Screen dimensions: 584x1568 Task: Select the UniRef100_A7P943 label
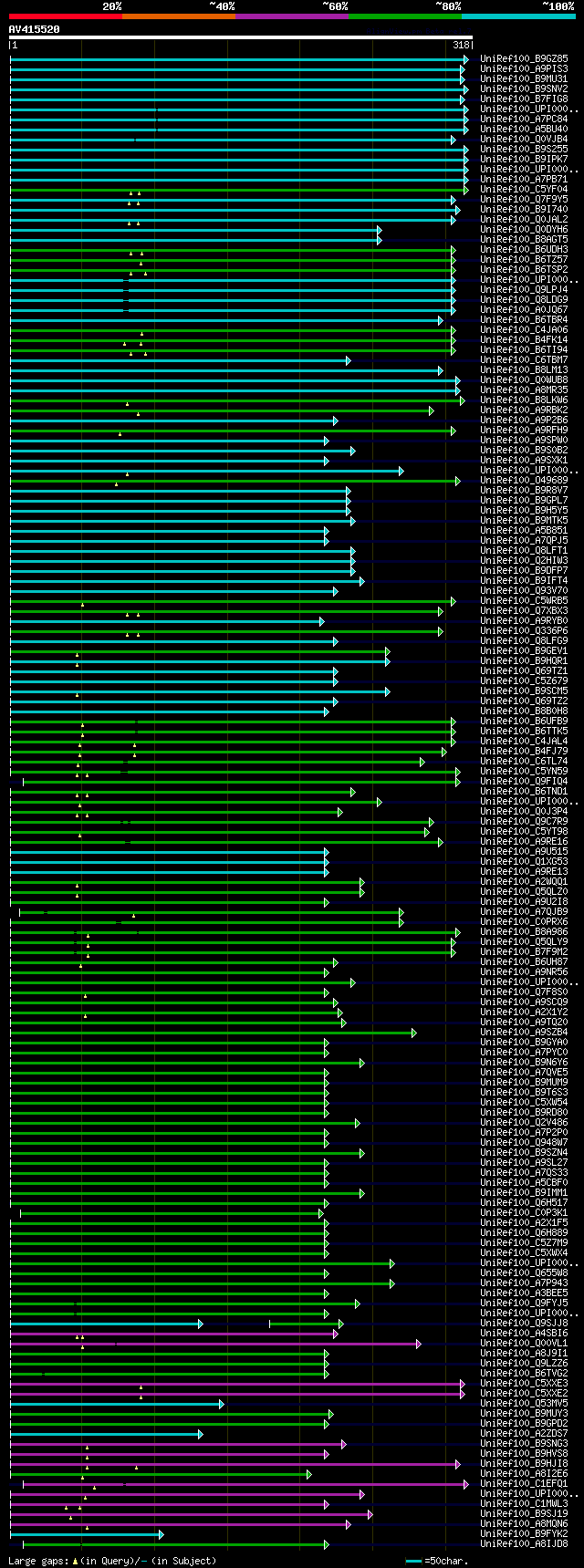point(524,1282)
